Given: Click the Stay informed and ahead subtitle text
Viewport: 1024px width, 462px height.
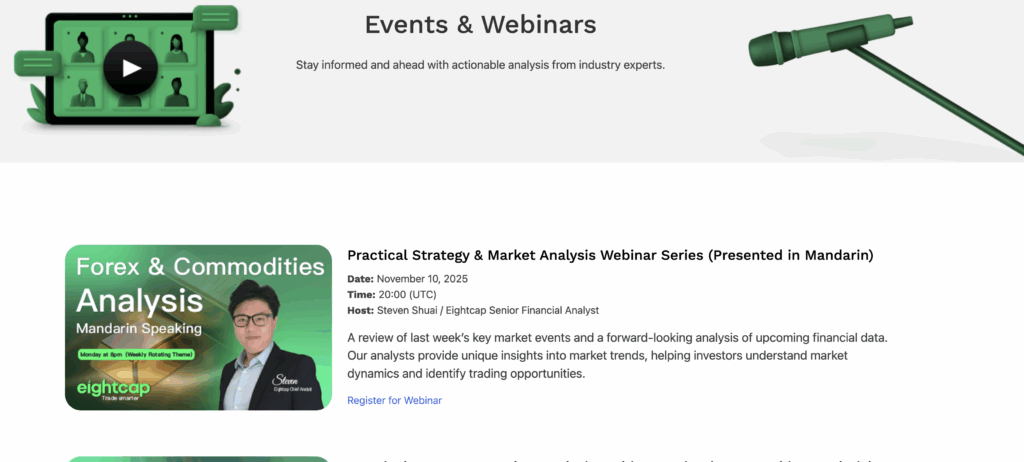Looking at the screenshot, I should click(x=480, y=65).
